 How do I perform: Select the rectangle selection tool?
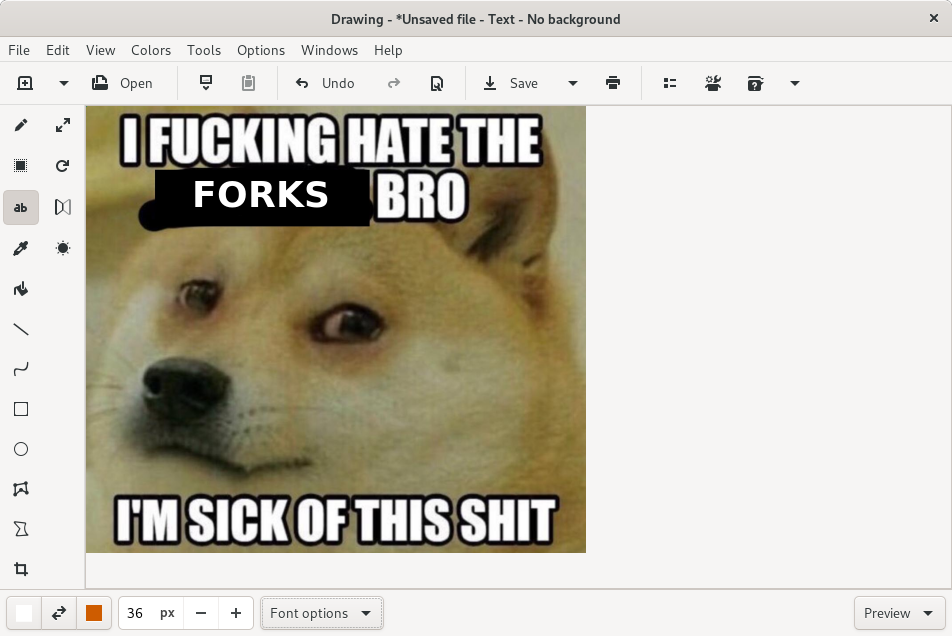click(x=21, y=166)
